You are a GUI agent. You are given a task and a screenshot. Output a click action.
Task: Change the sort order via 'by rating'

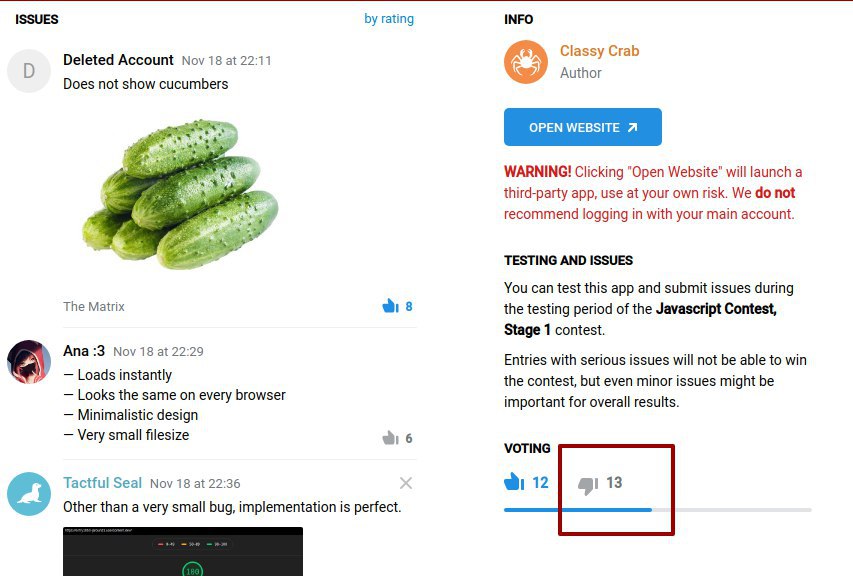(389, 18)
